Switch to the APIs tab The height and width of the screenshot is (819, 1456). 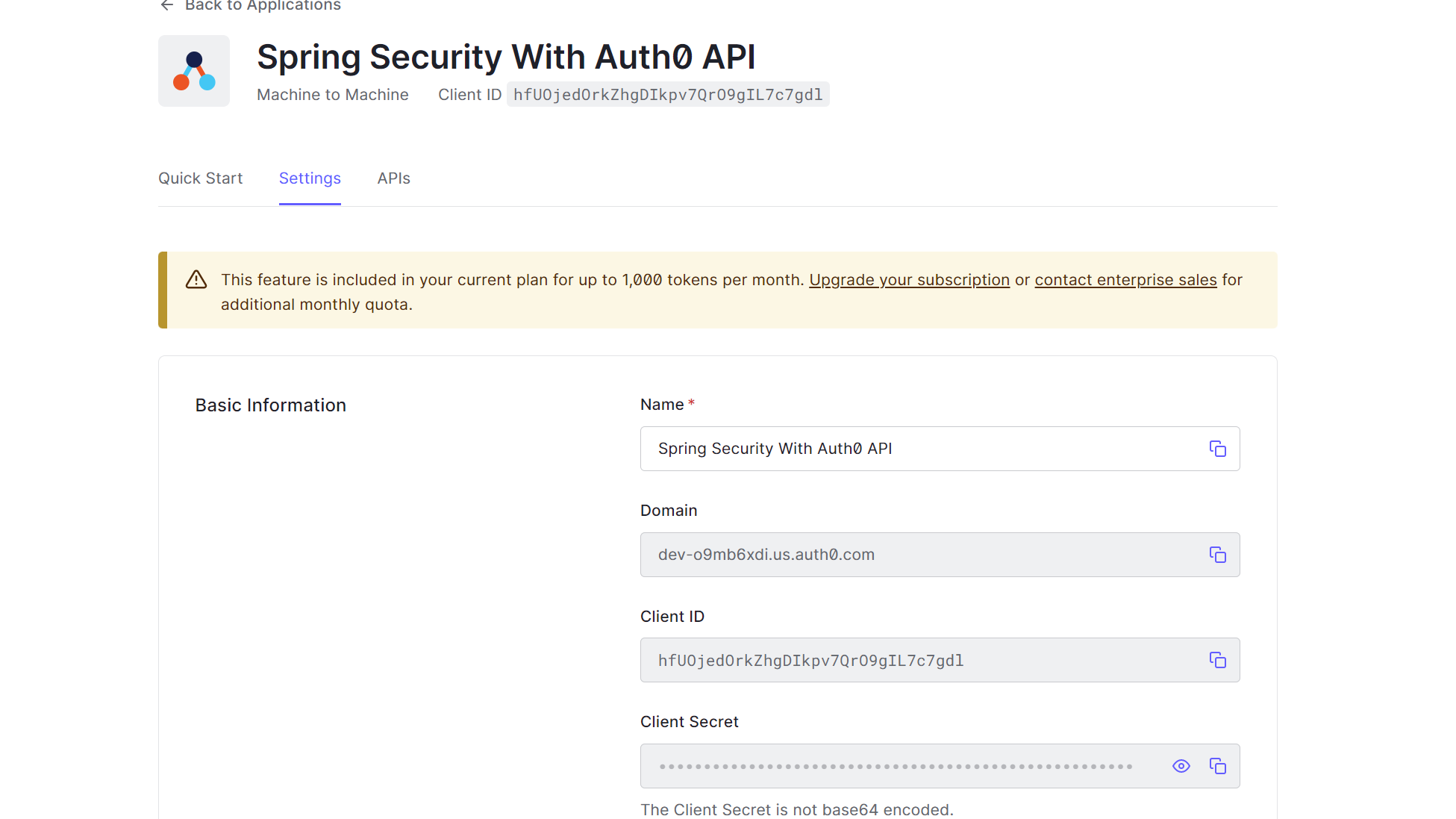393,178
